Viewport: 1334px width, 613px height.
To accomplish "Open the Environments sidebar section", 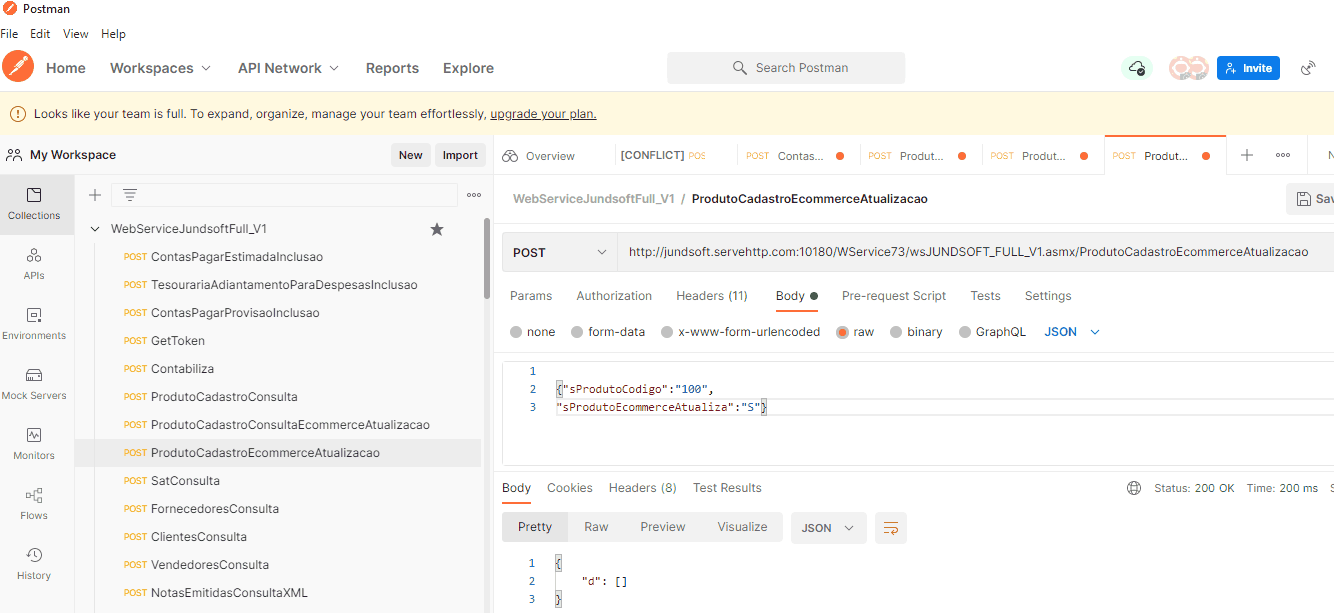I will point(34,324).
